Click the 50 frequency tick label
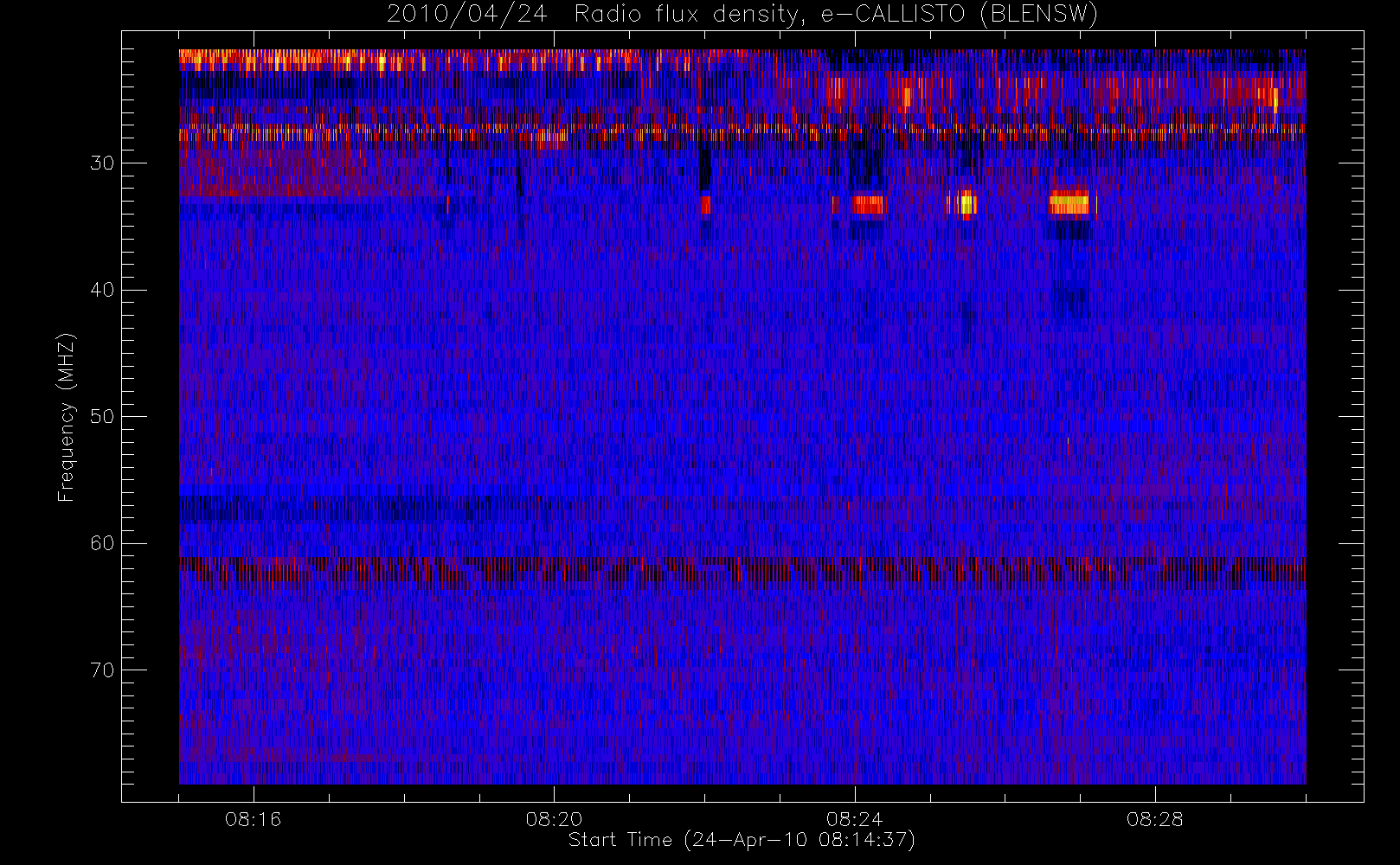This screenshot has width=1400, height=865. tap(102, 417)
